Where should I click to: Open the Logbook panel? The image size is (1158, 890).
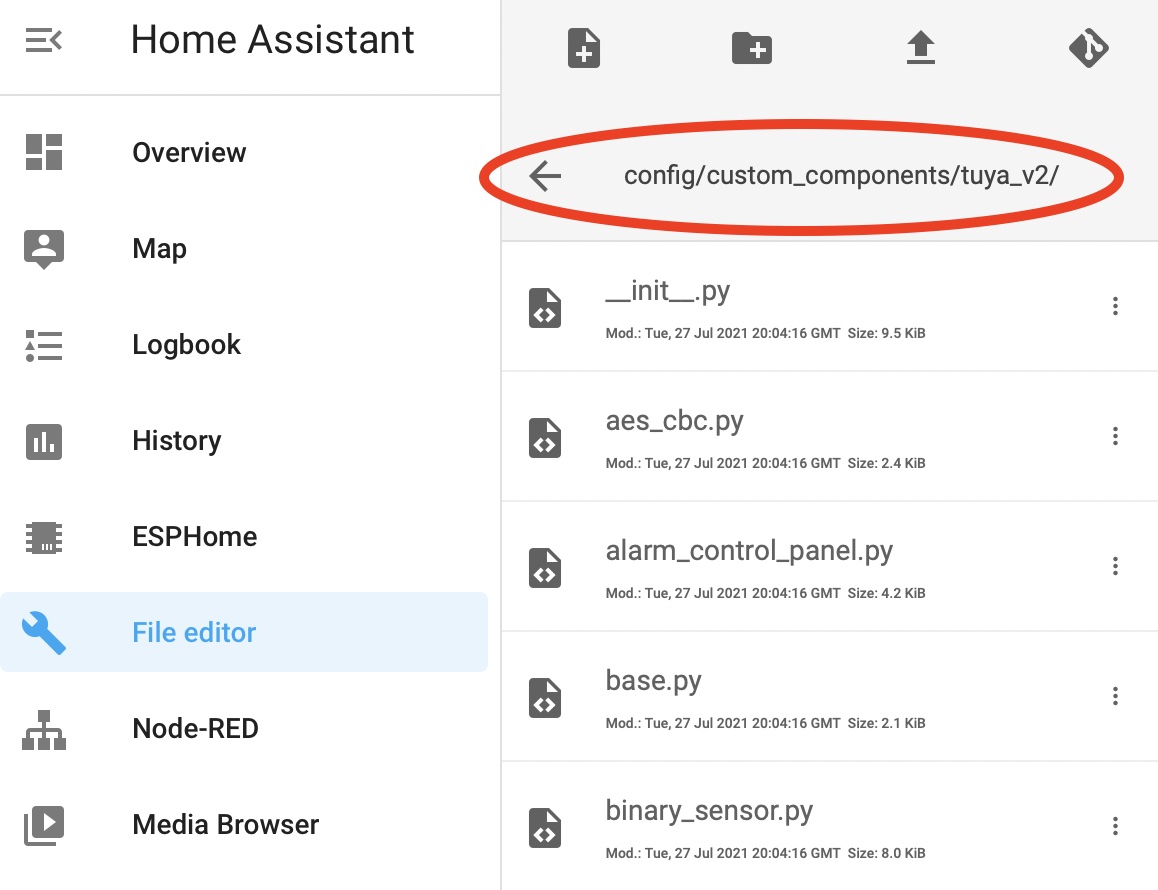coord(244,344)
